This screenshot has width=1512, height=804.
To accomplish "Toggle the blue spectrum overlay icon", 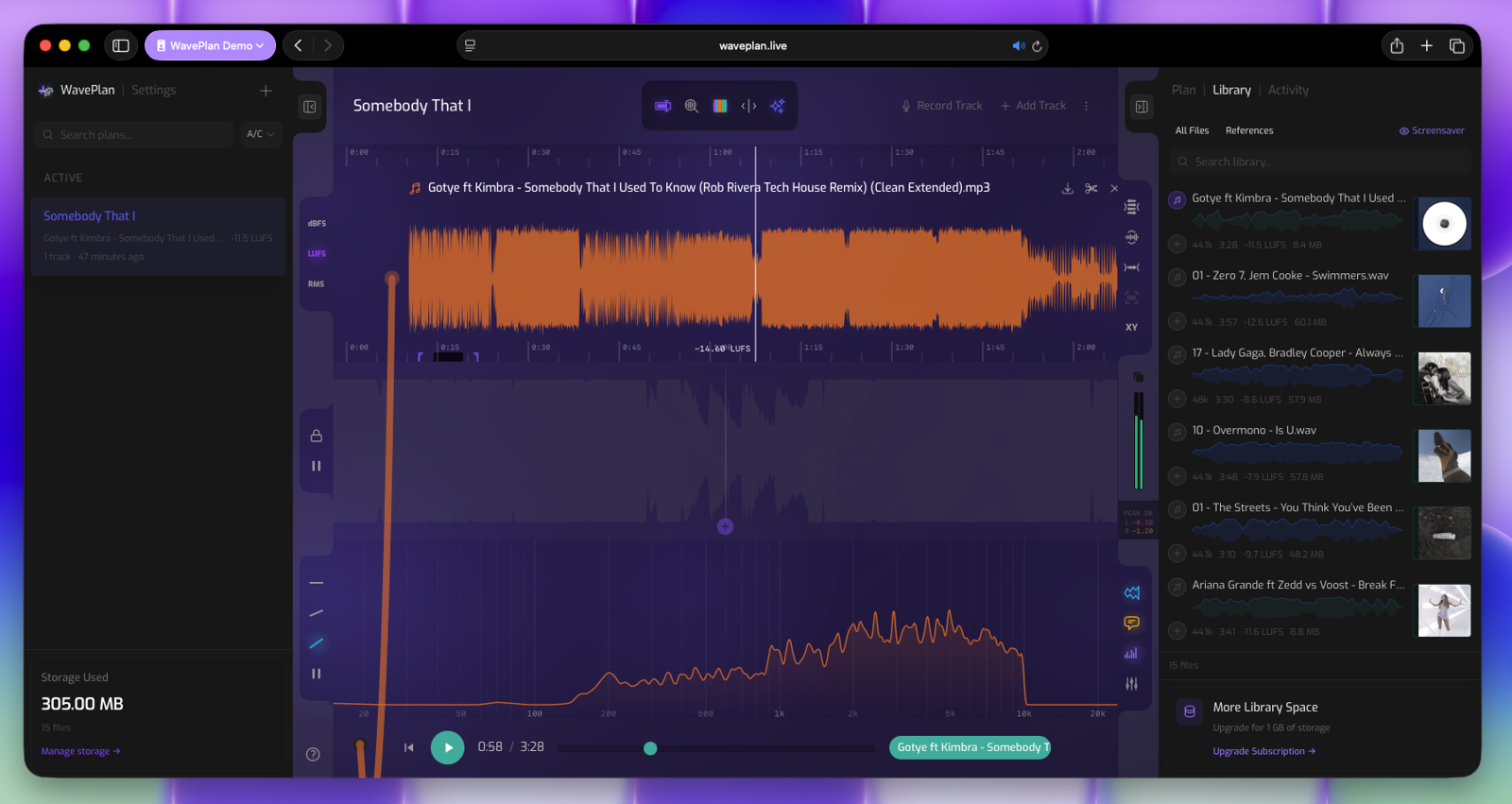I will click(x=1131, y=593).
